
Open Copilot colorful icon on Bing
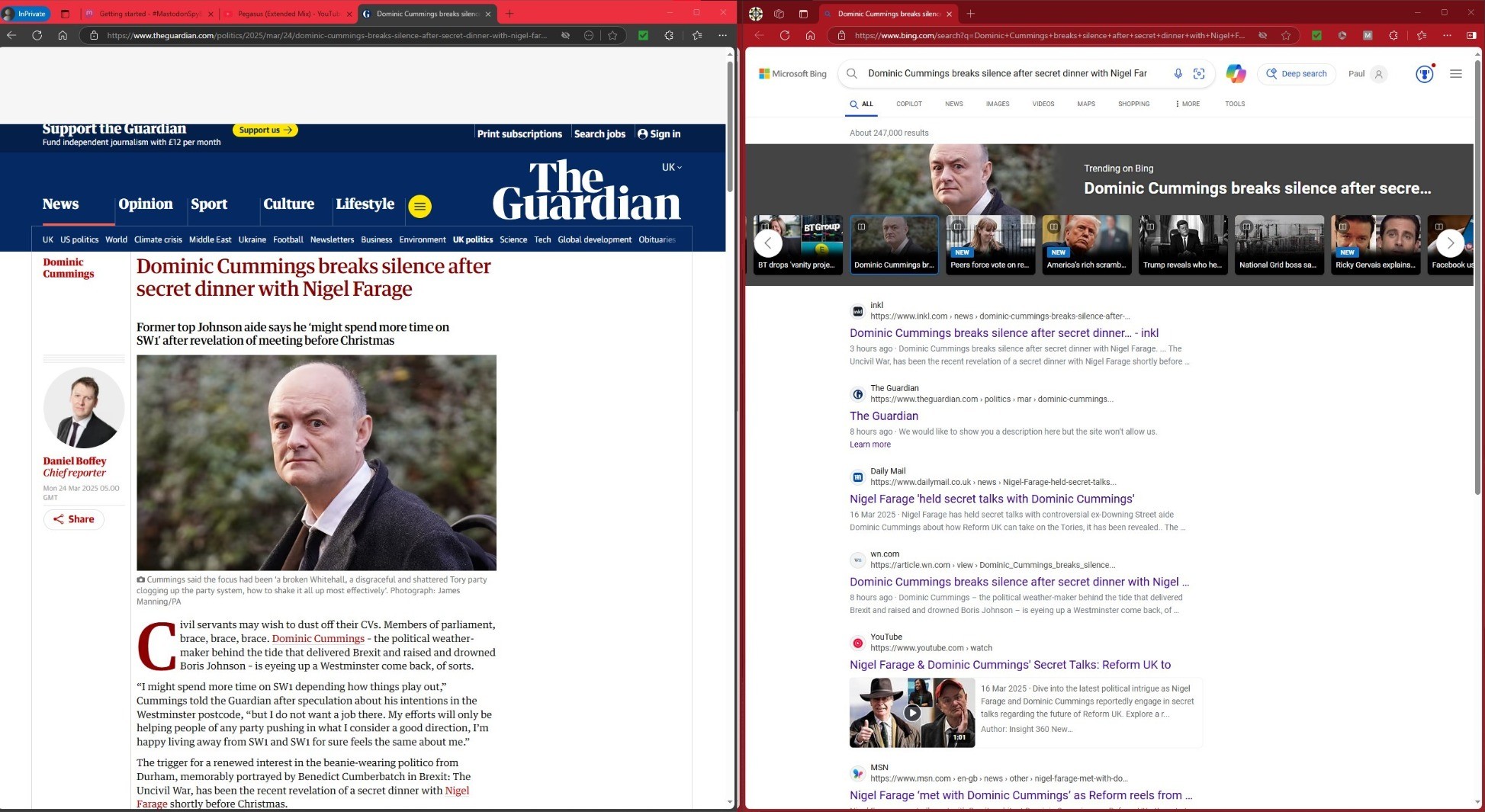tap(1236, 73)
